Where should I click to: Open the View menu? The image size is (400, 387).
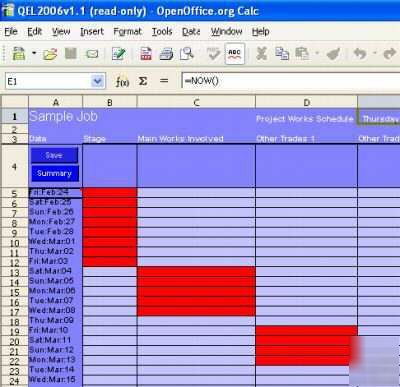pyautogui.click(x=61, y=32)
